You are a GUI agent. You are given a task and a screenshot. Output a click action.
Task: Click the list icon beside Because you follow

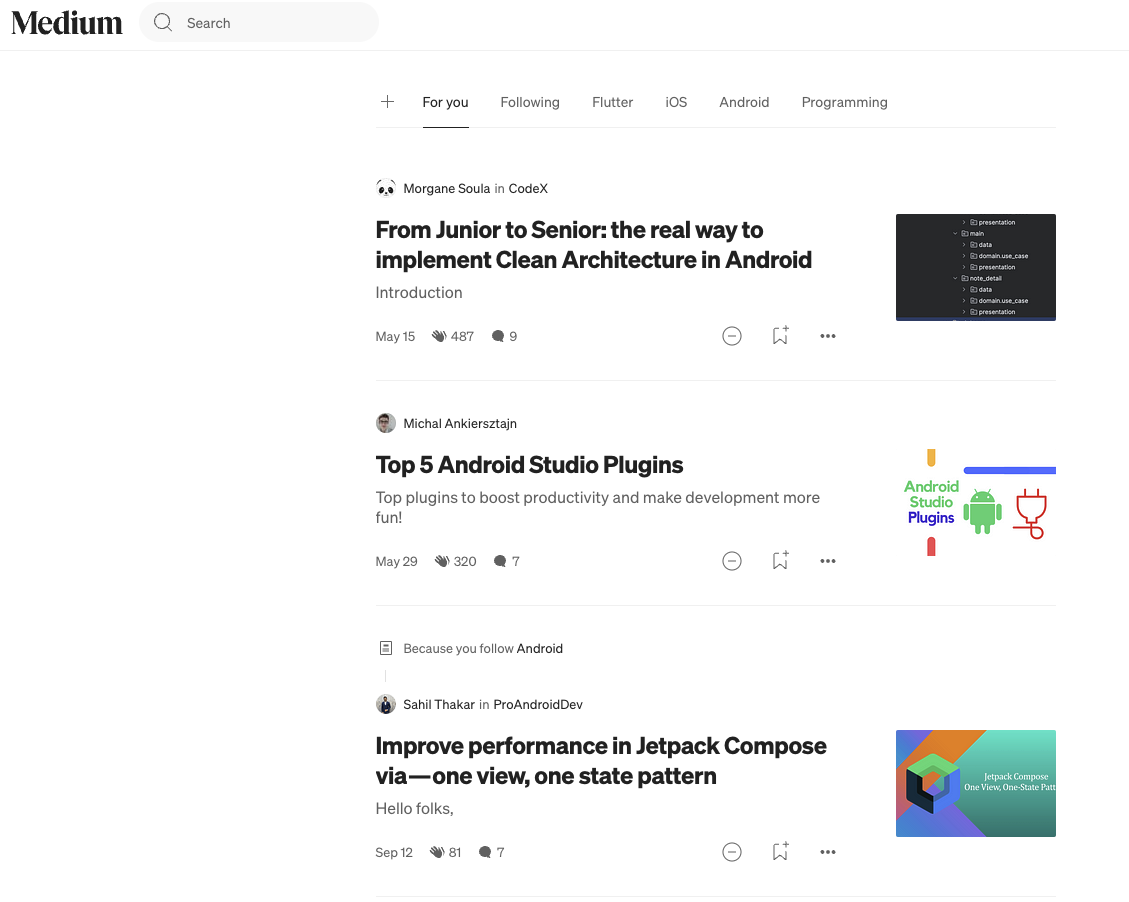386,649
